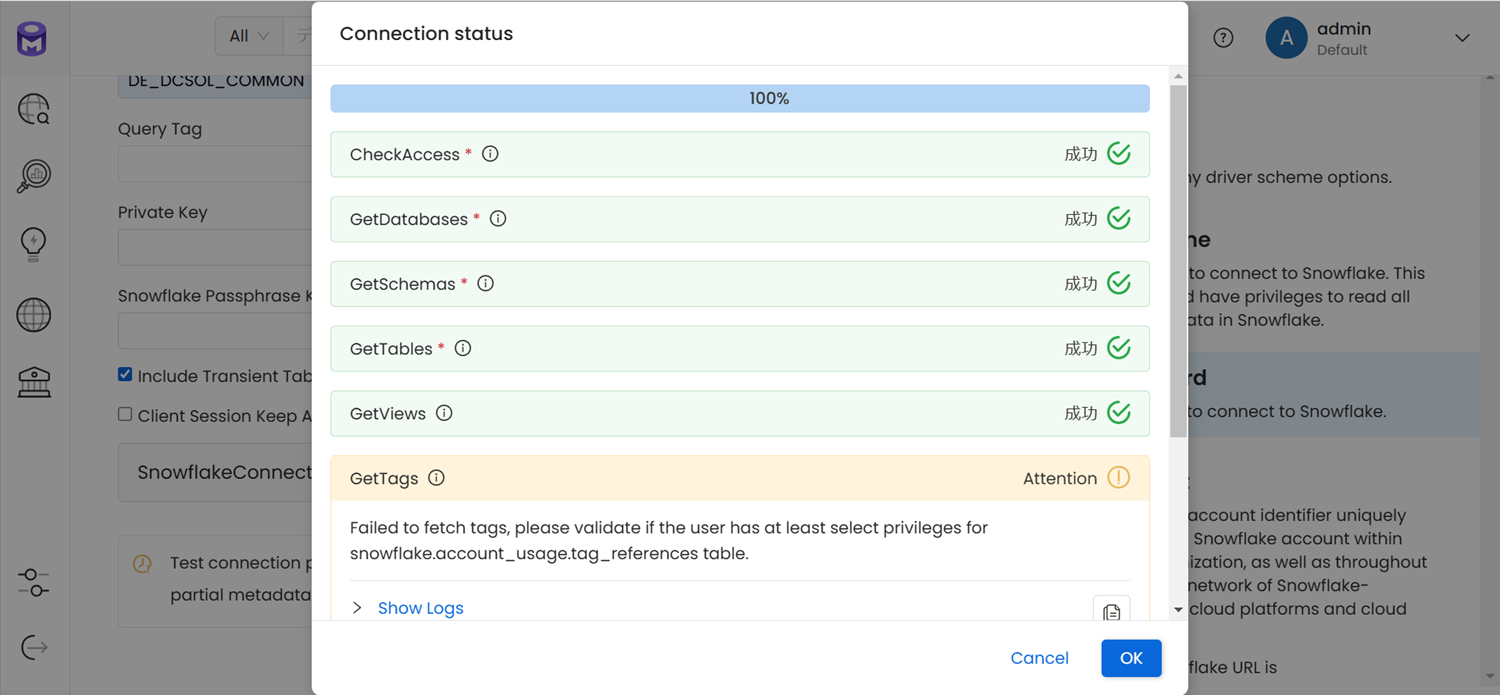Click Cancel in the Connection status dialog
1500x695 pixels.
tap(1039, 658)
